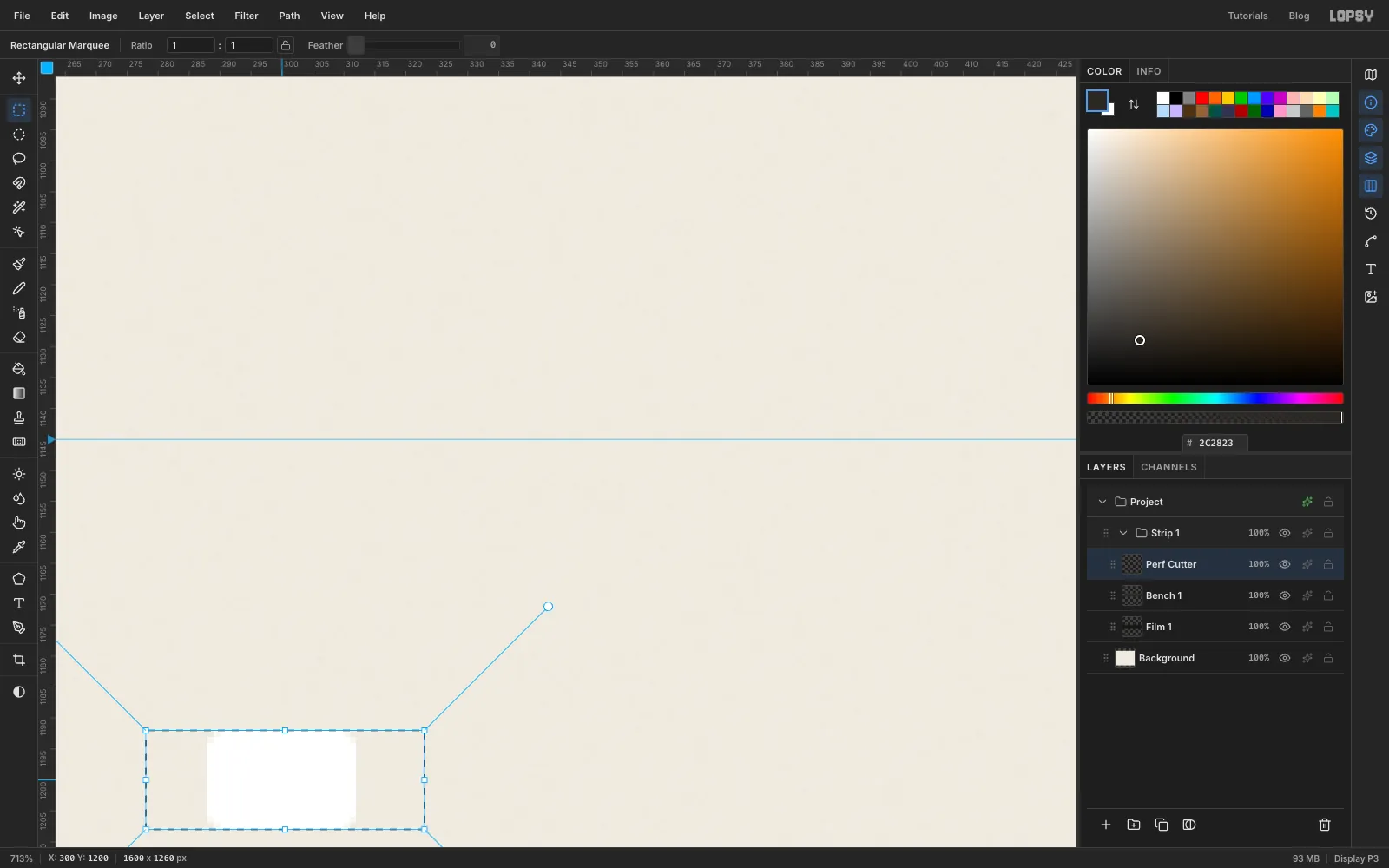Click the first Ratio input field
Screen dimensions: 1389x868
click(191, 45)
